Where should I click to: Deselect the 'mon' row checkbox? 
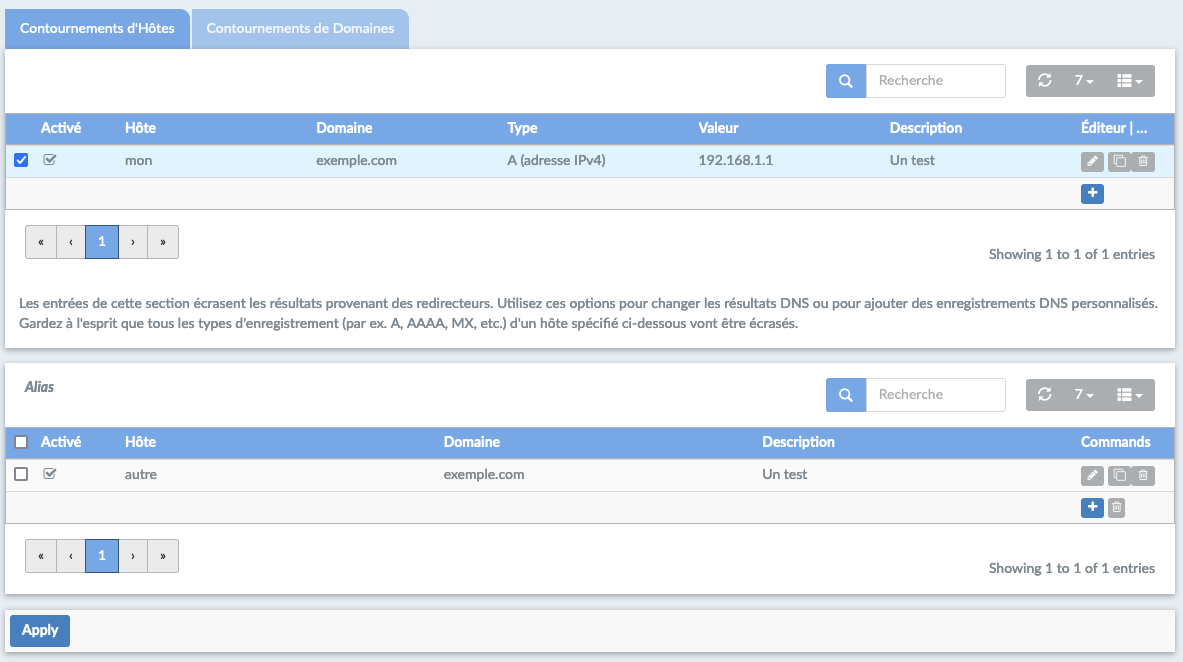(x=21, y=160)
